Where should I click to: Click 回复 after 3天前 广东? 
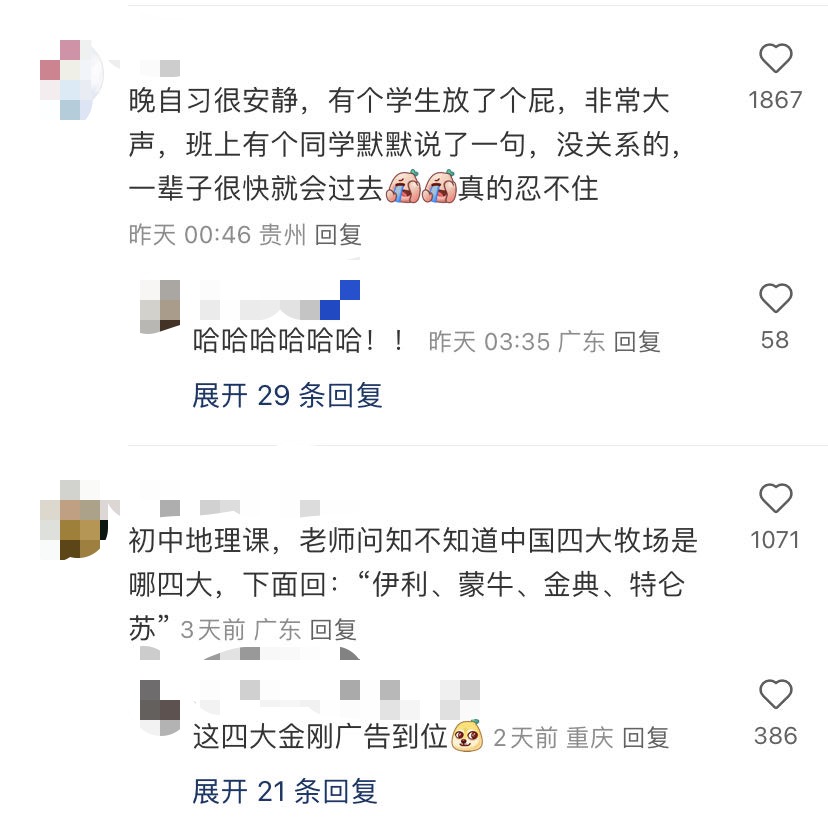pos(333,630)
